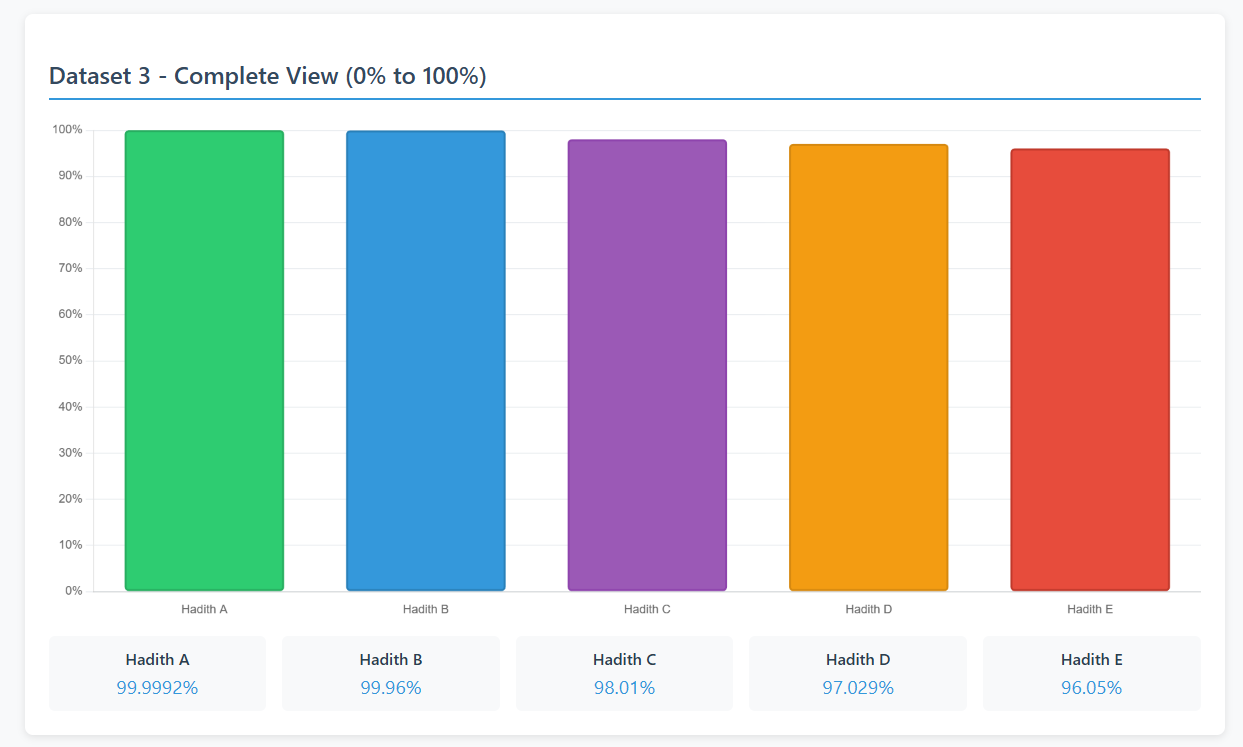
Task: Click the blue Hadith B bar
Action: 426,360
